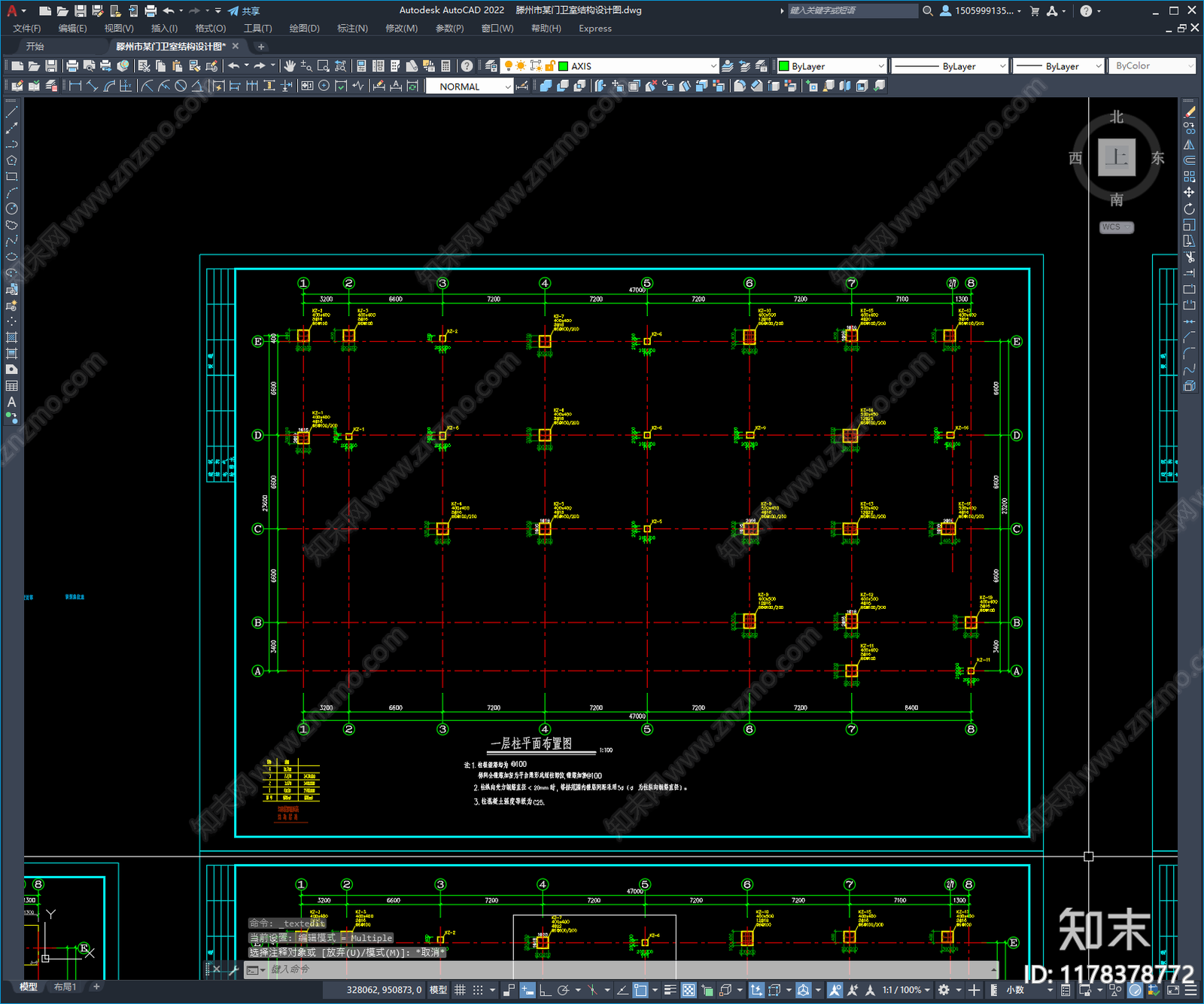Click the Linear dimension tool icon
Image resolution: width=1204 pixels, height=1004 pixels.
(75, 86)
